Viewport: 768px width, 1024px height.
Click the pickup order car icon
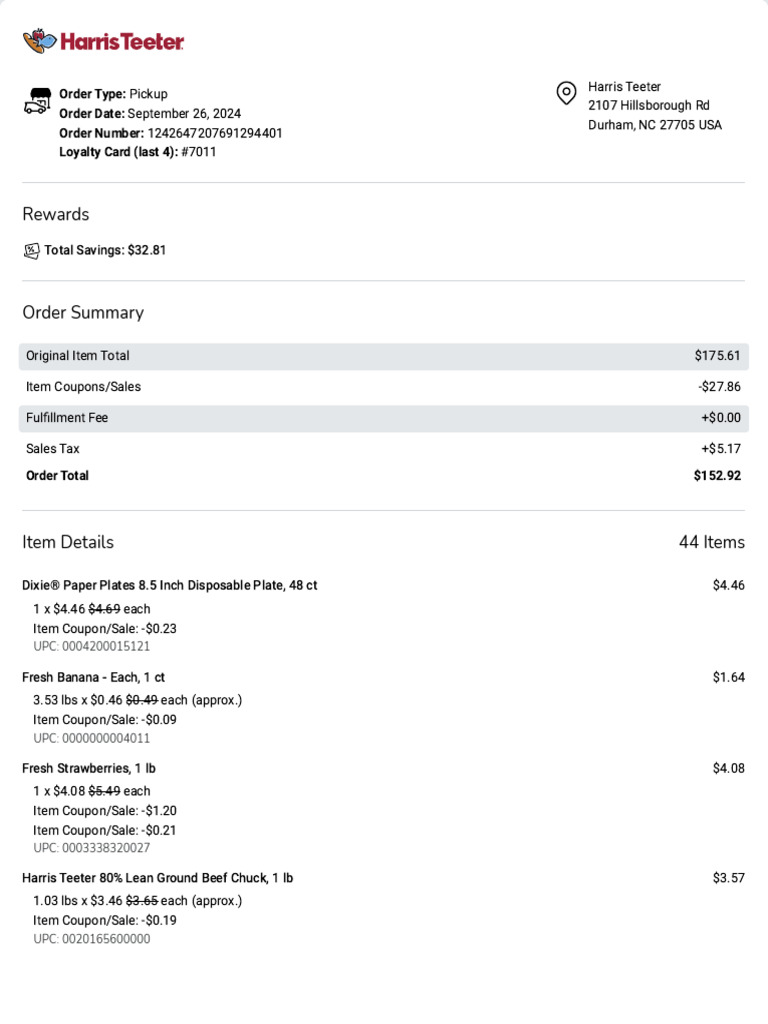point(37,101)
